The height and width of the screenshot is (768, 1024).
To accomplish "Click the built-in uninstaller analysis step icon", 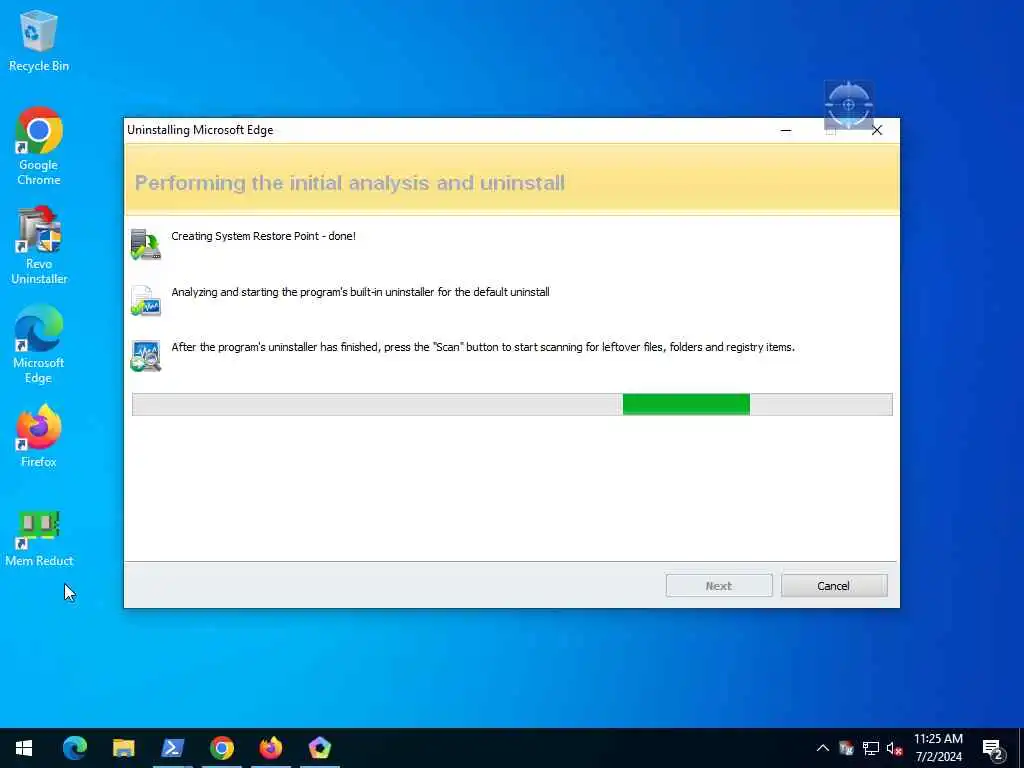I will tap(146, 300).
